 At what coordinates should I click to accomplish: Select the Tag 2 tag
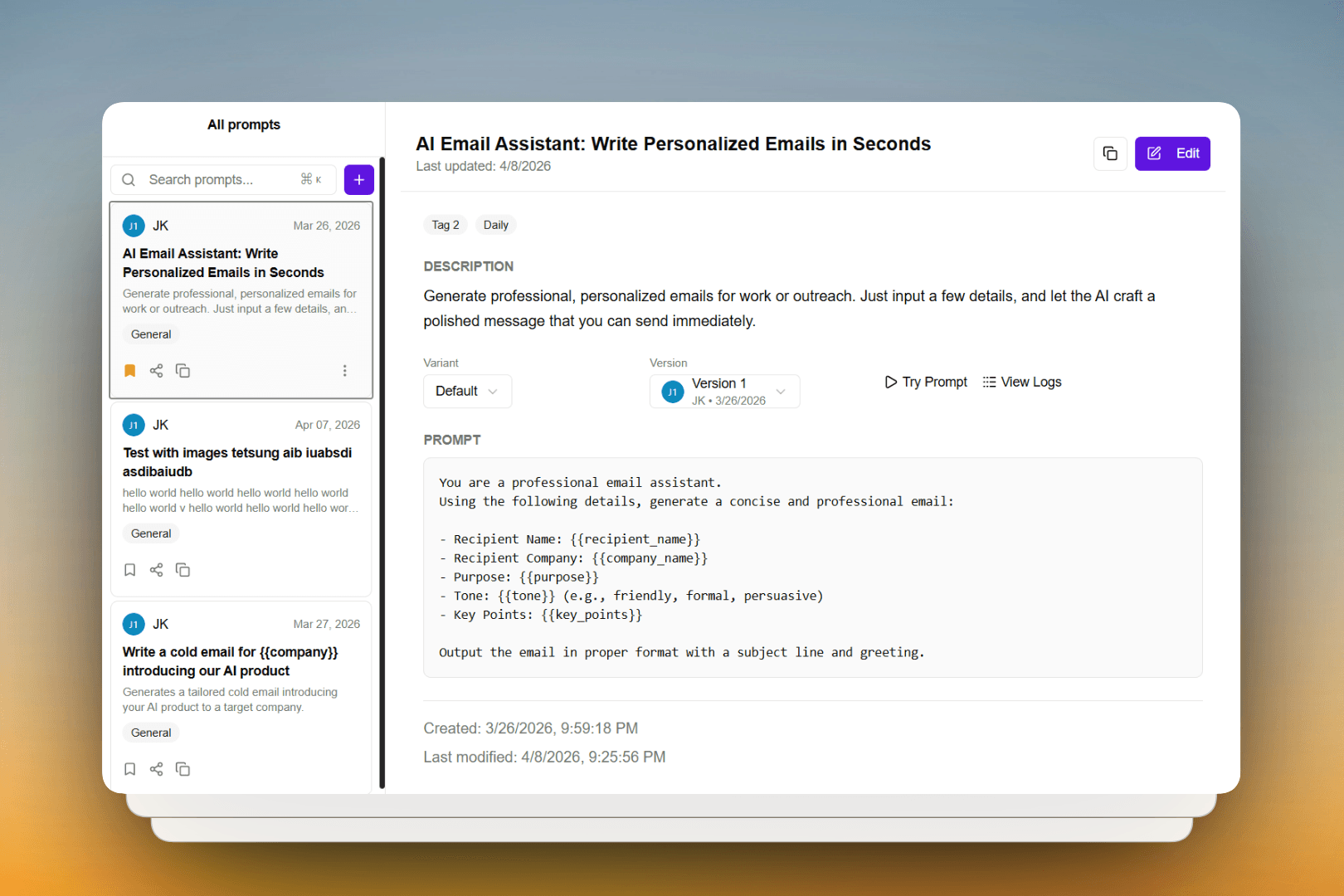pos(446,225)
